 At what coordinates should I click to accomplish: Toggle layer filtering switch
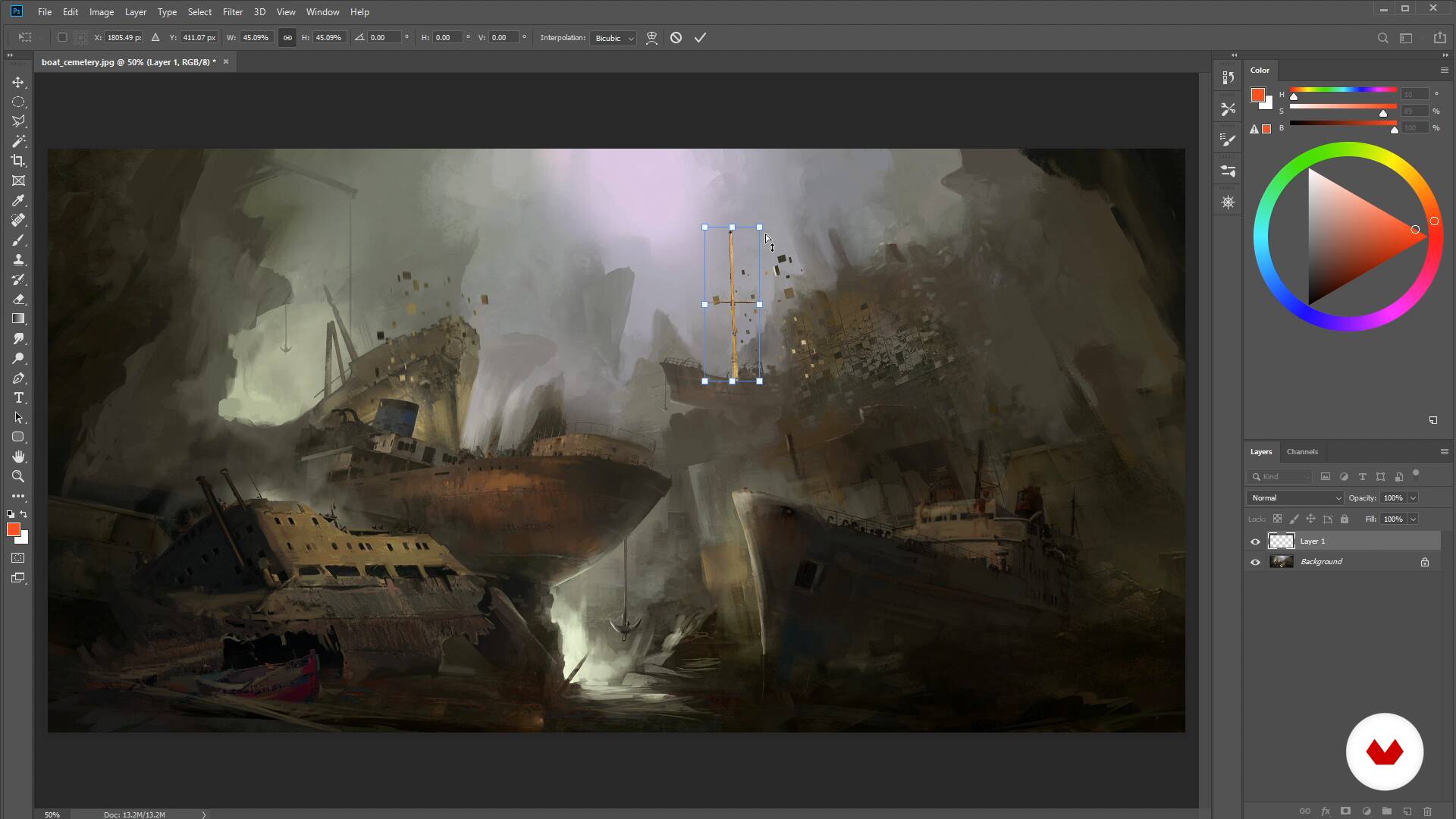(1416, 475)
